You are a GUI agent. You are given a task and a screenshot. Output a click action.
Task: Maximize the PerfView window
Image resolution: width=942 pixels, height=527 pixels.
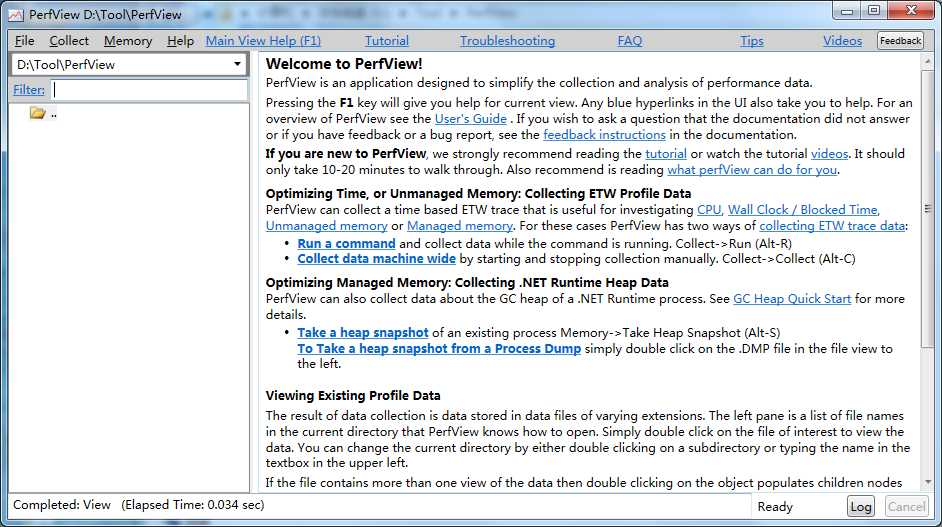[874, 10]
